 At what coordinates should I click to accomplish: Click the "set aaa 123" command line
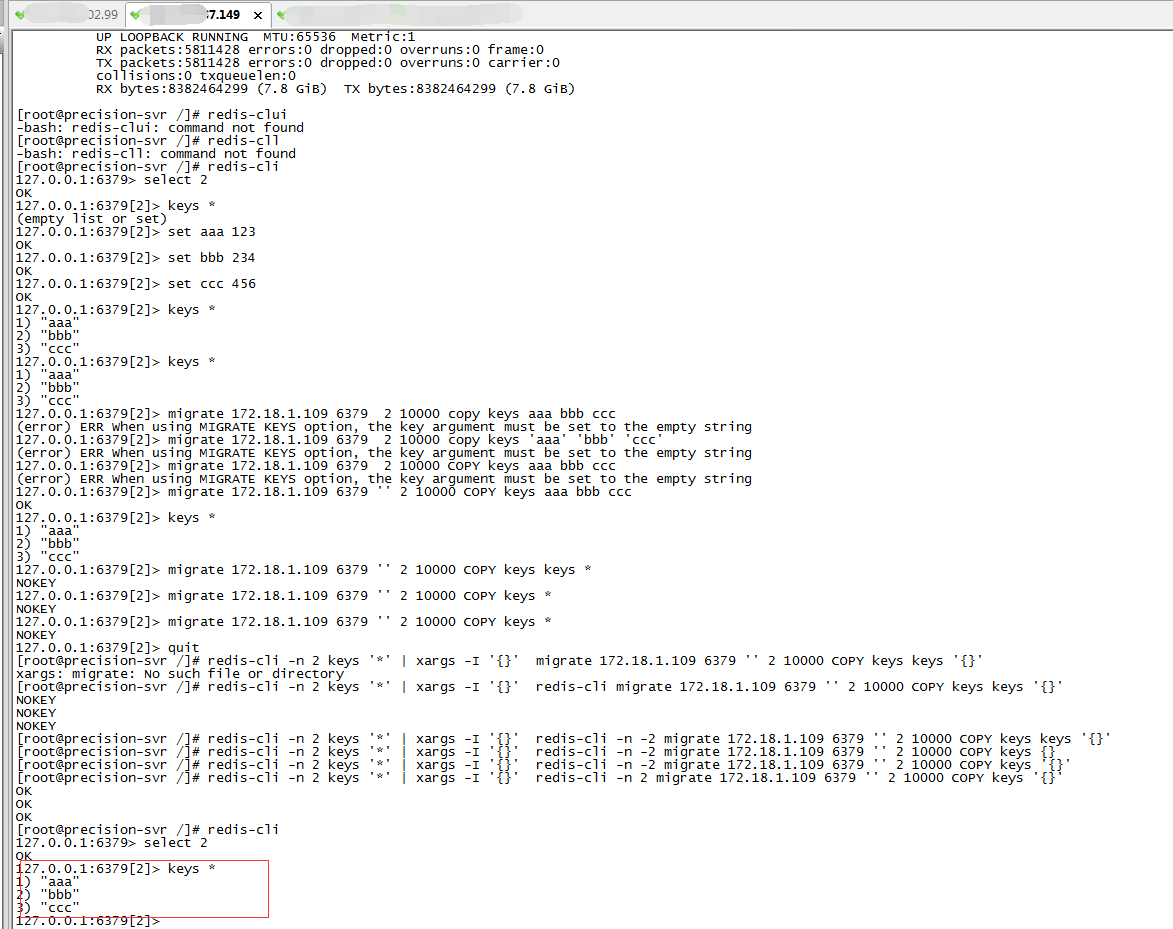coord(211,232)
